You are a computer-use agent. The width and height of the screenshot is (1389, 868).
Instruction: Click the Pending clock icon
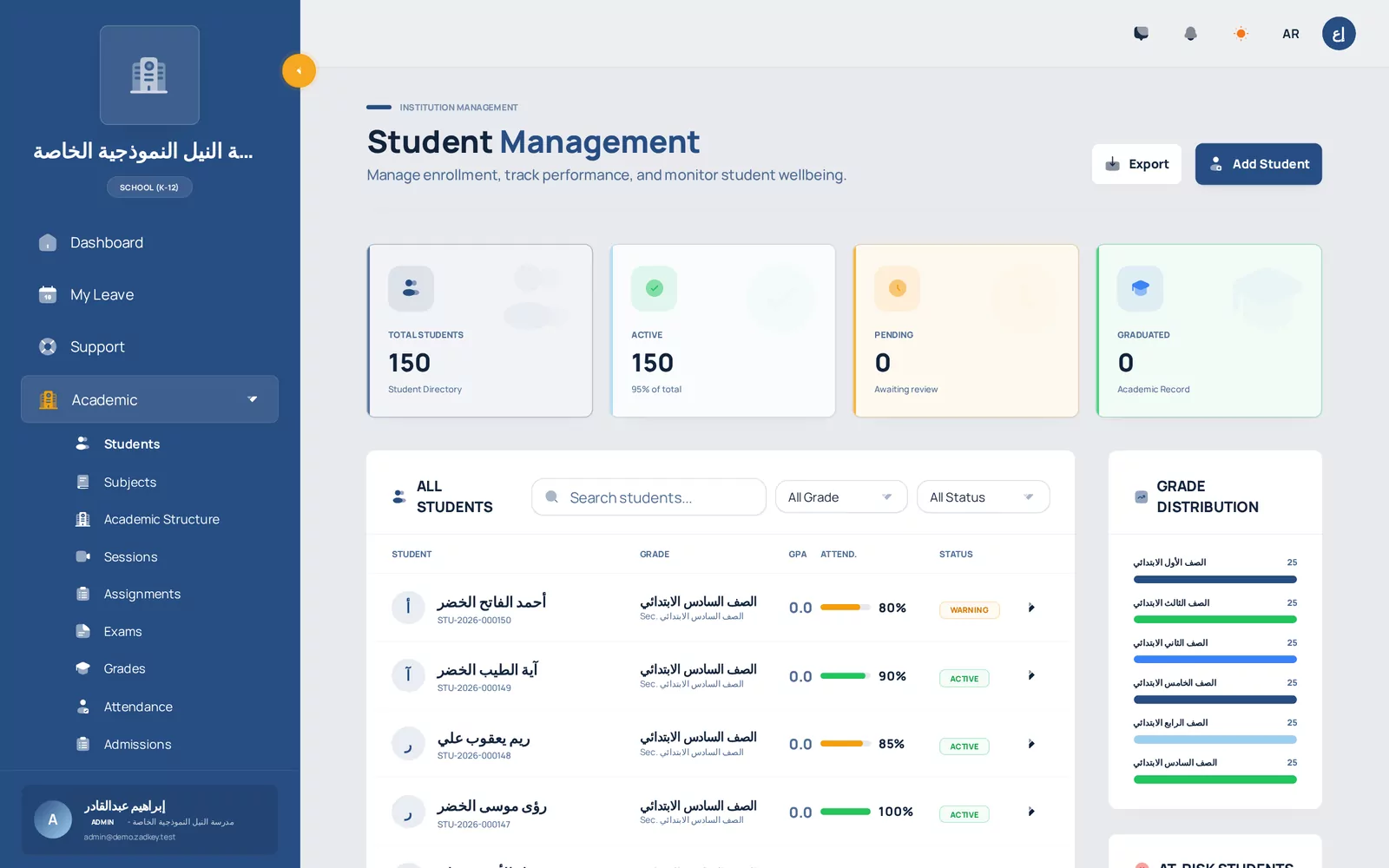[x=897, y=288]
